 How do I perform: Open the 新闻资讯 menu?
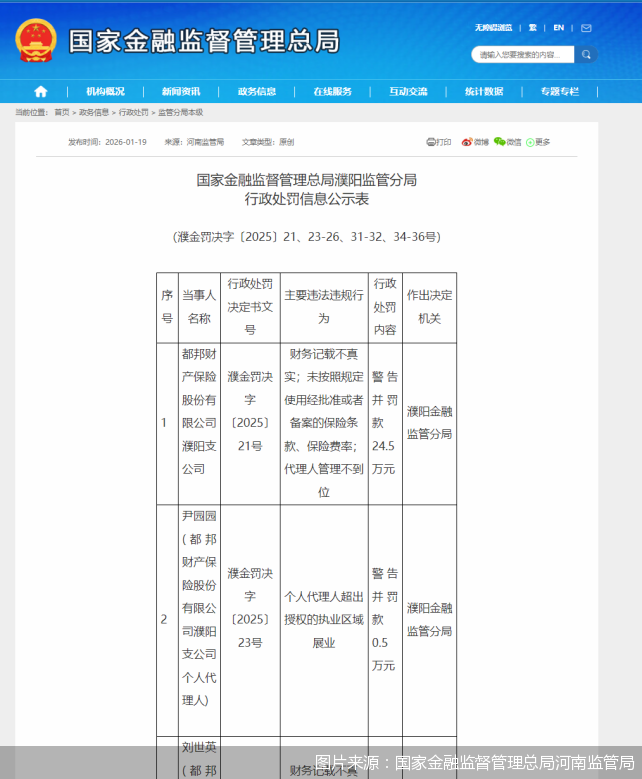tap(181, 91)
